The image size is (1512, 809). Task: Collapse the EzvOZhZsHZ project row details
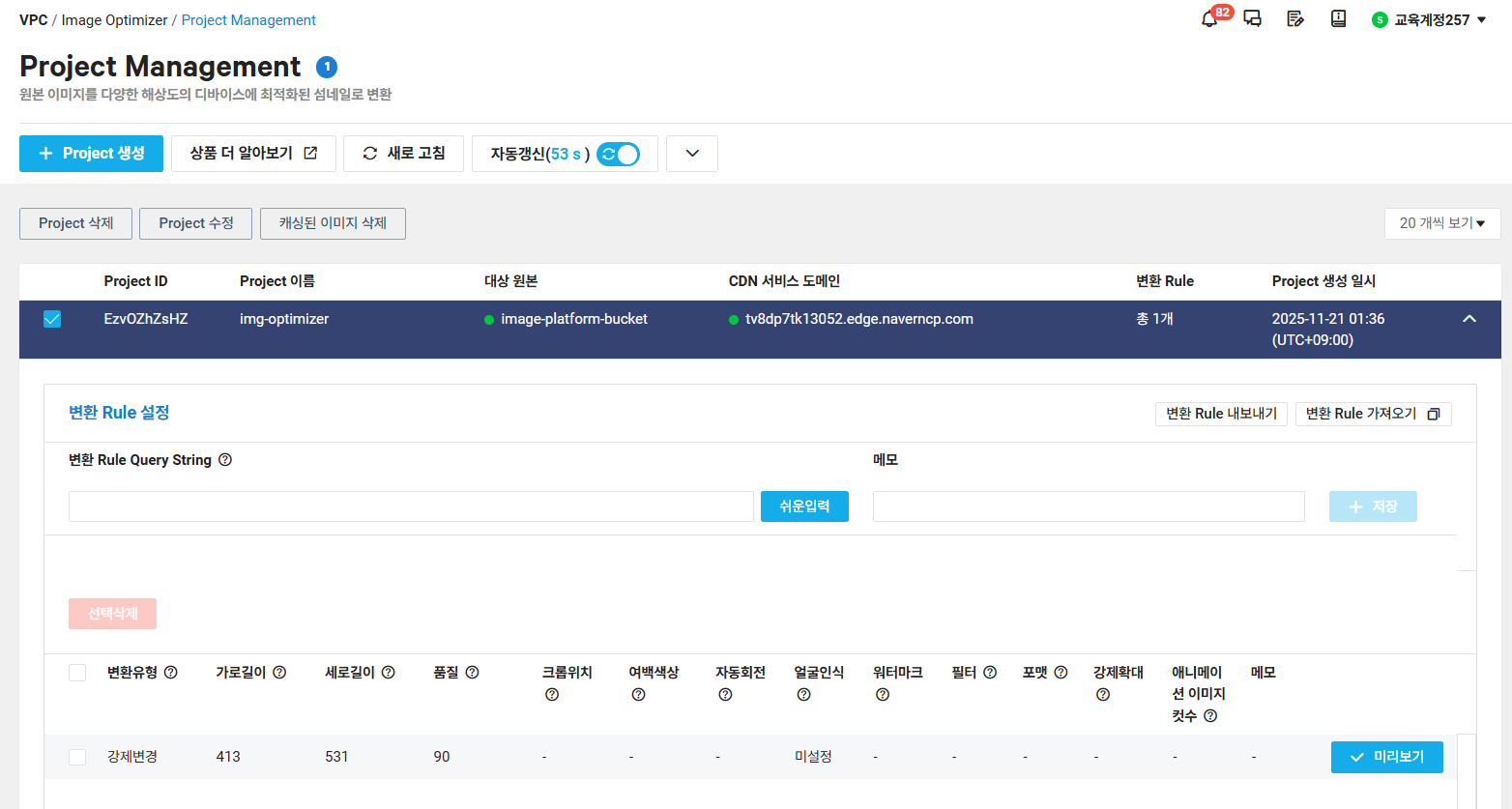click(x=1469, y=319)
